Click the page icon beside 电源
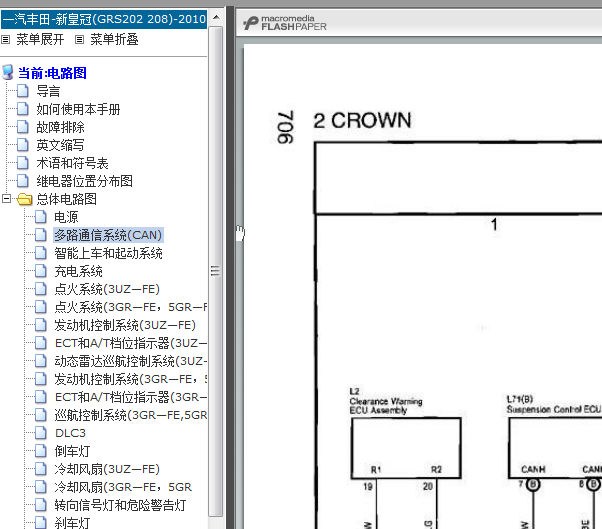This screenshot has height=529, width=602. (41, 217)
